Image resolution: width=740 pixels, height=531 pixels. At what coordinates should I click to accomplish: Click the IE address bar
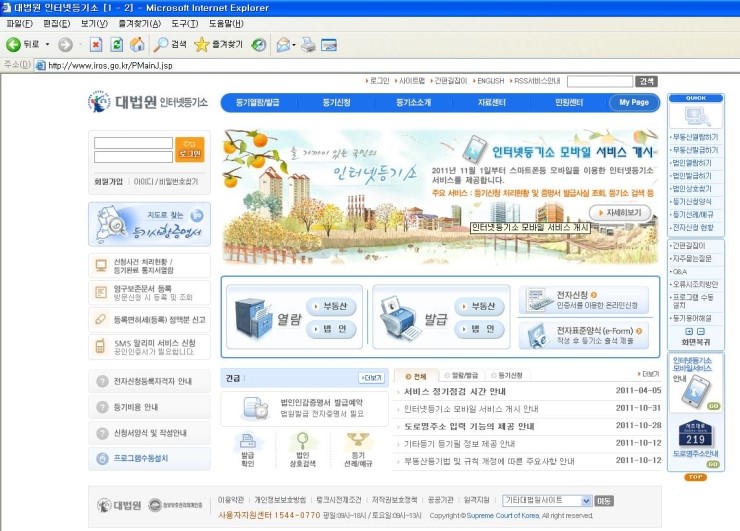click(x=387, y=66)
